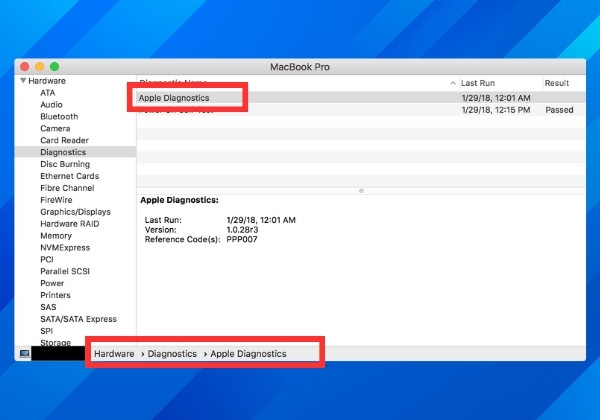Click the pane splitter handle dot
This screenshot has width=600, height=420.
[361, 190]
